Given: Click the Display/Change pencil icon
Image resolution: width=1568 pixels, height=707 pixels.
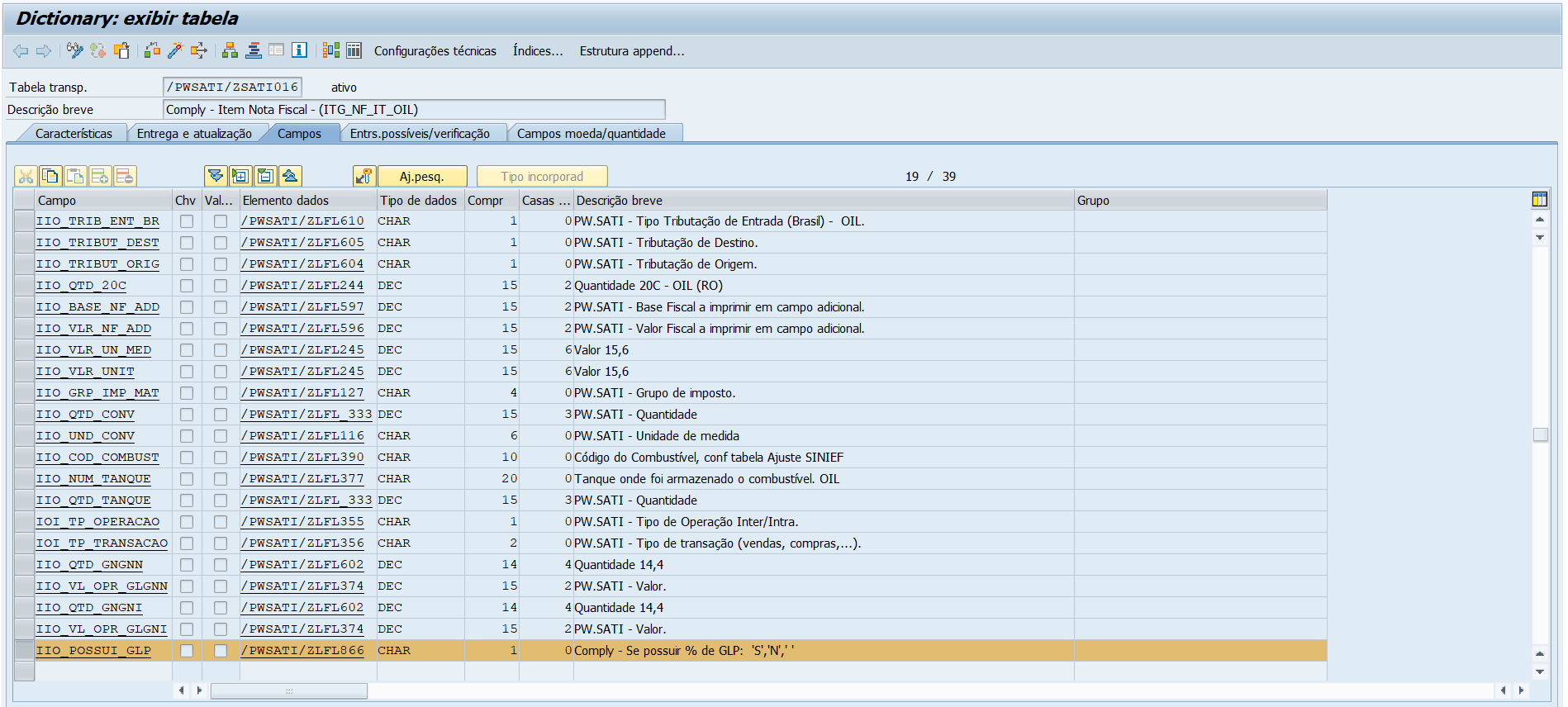Looking at the screenshot, I should click(74, 50).
